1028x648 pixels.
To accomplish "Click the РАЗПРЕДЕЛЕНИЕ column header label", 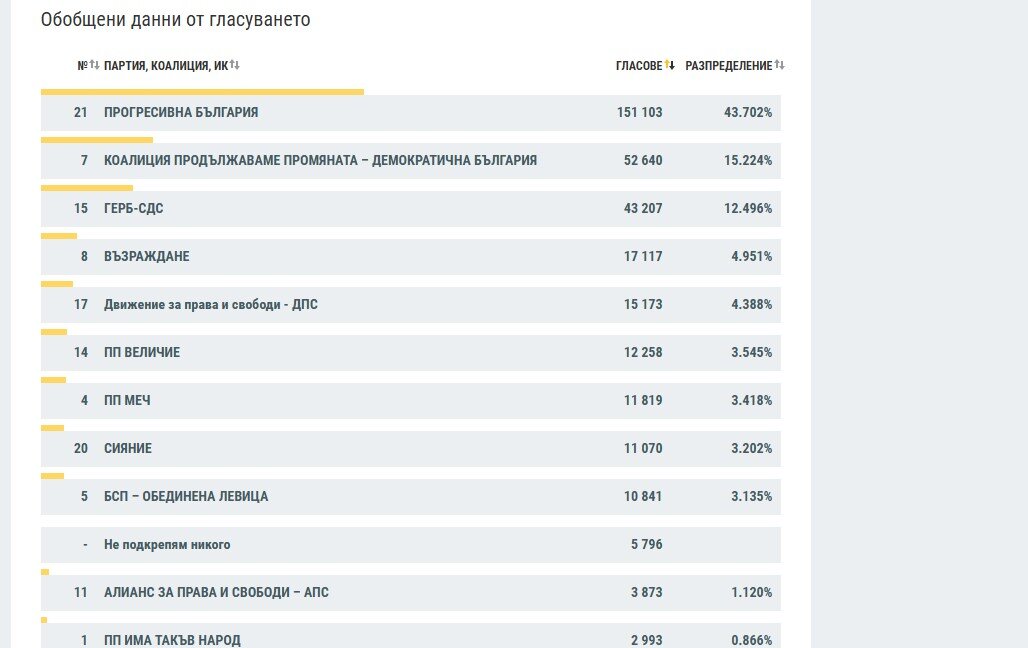I will 729,66.
